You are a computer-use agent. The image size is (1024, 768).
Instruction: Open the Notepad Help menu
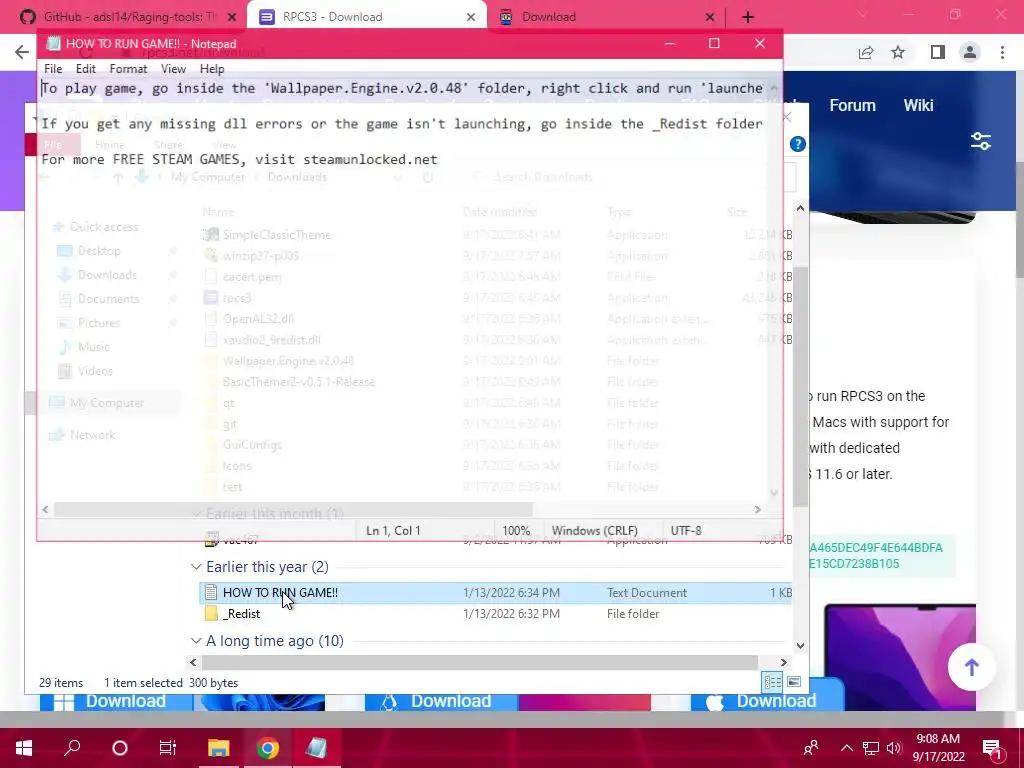coord(212,69)
